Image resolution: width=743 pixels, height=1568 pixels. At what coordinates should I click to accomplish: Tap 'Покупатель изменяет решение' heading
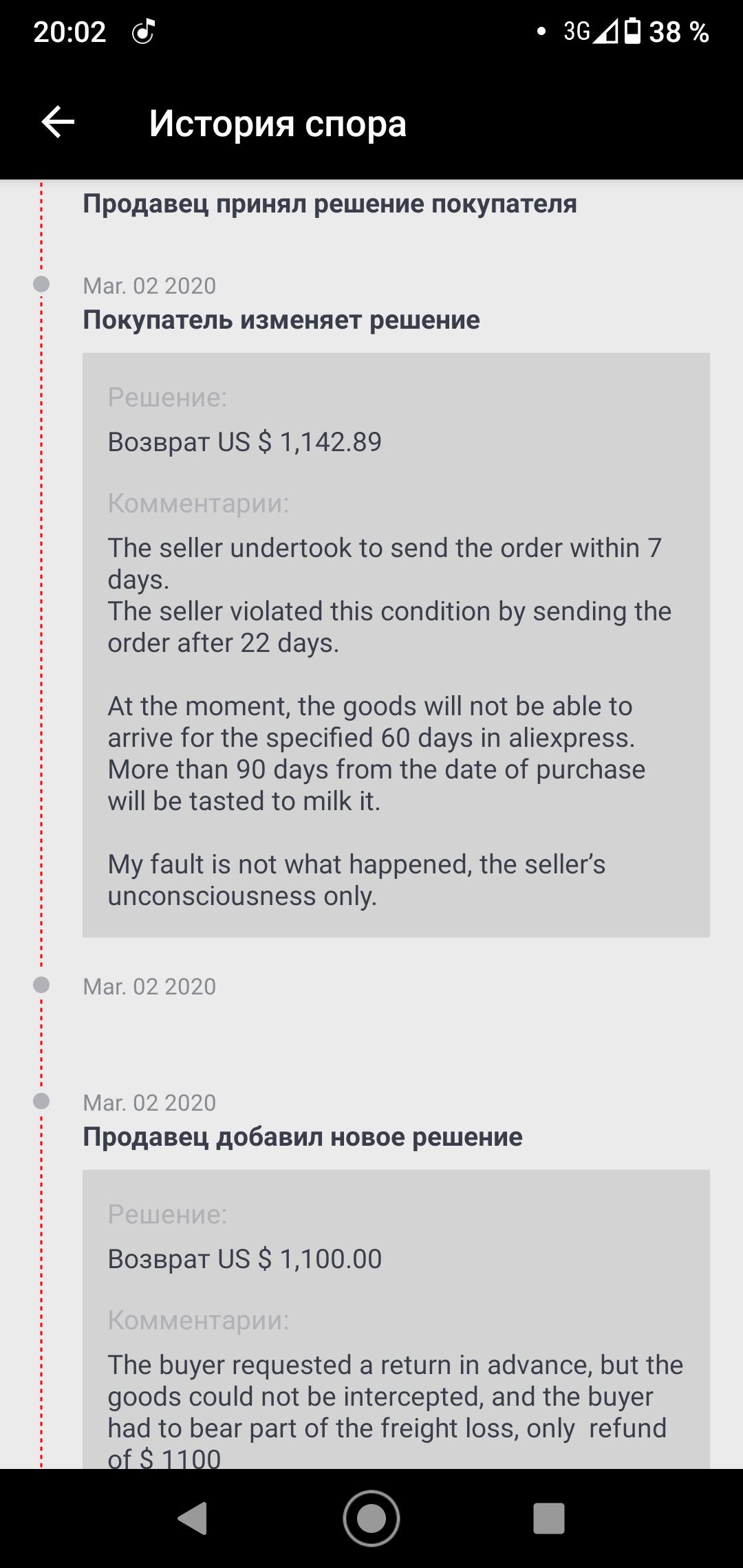click(281, 320)
